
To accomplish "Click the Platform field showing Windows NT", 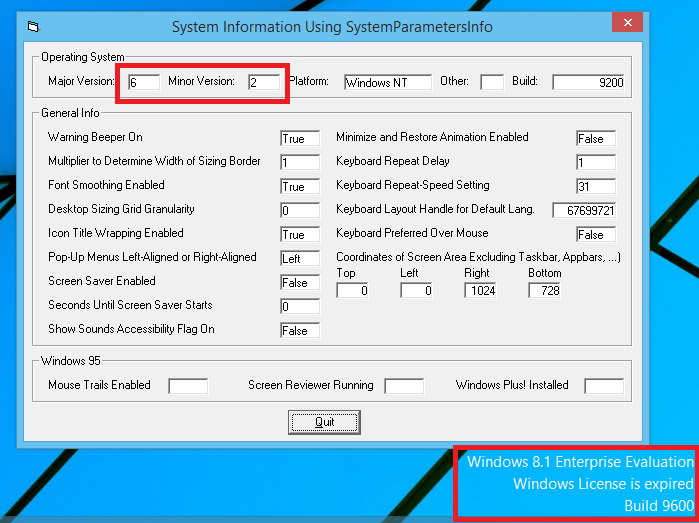I will click(388, 82).
